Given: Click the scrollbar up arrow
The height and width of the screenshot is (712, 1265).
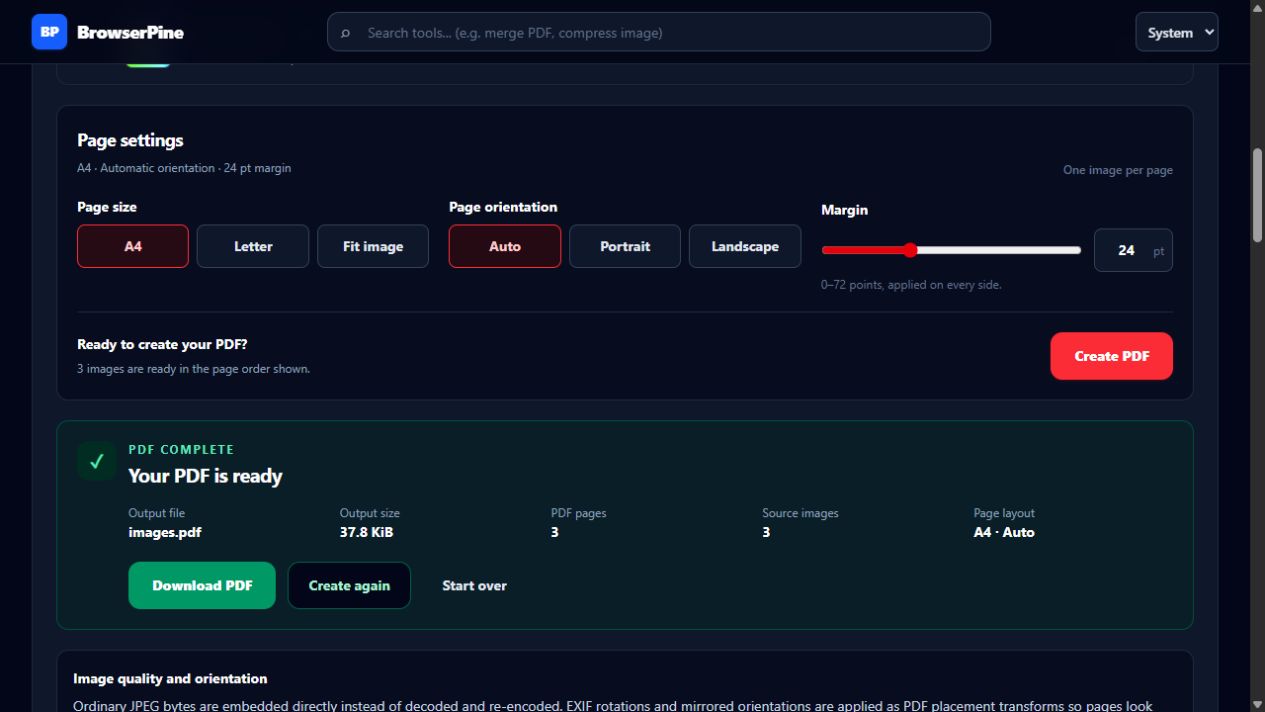Looking at the screenshot, I should [1257, 8].
